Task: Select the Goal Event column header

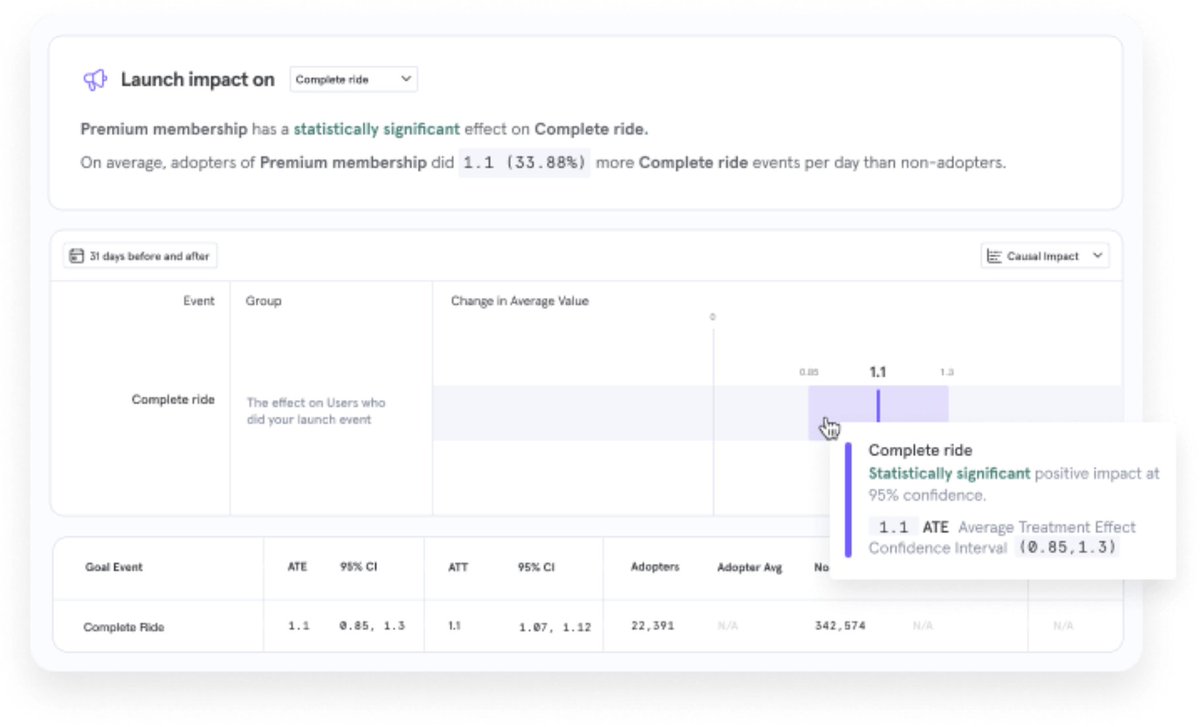Action: click(115, 565)
